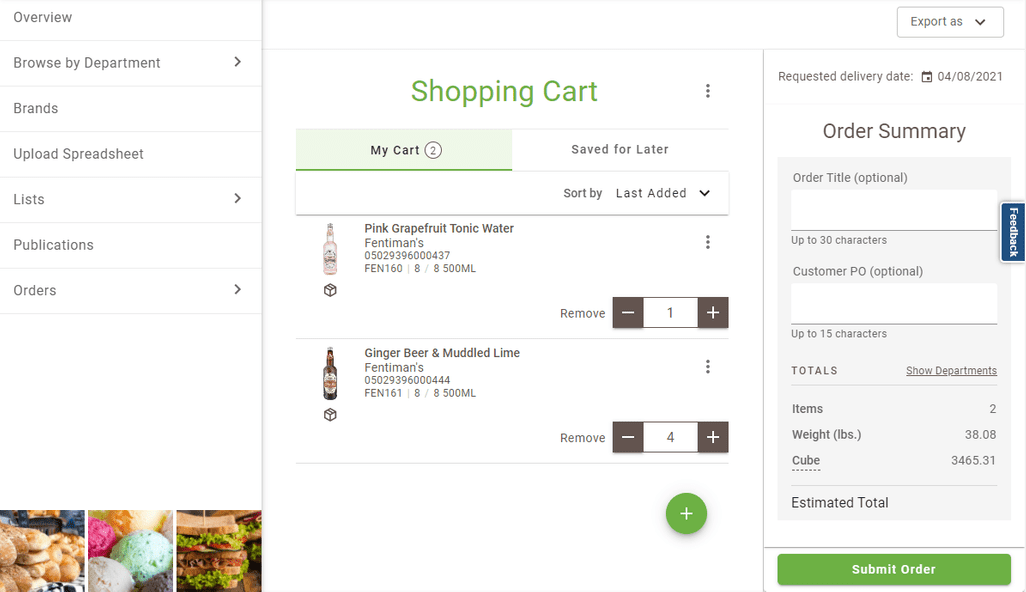Submit the order

892,569
